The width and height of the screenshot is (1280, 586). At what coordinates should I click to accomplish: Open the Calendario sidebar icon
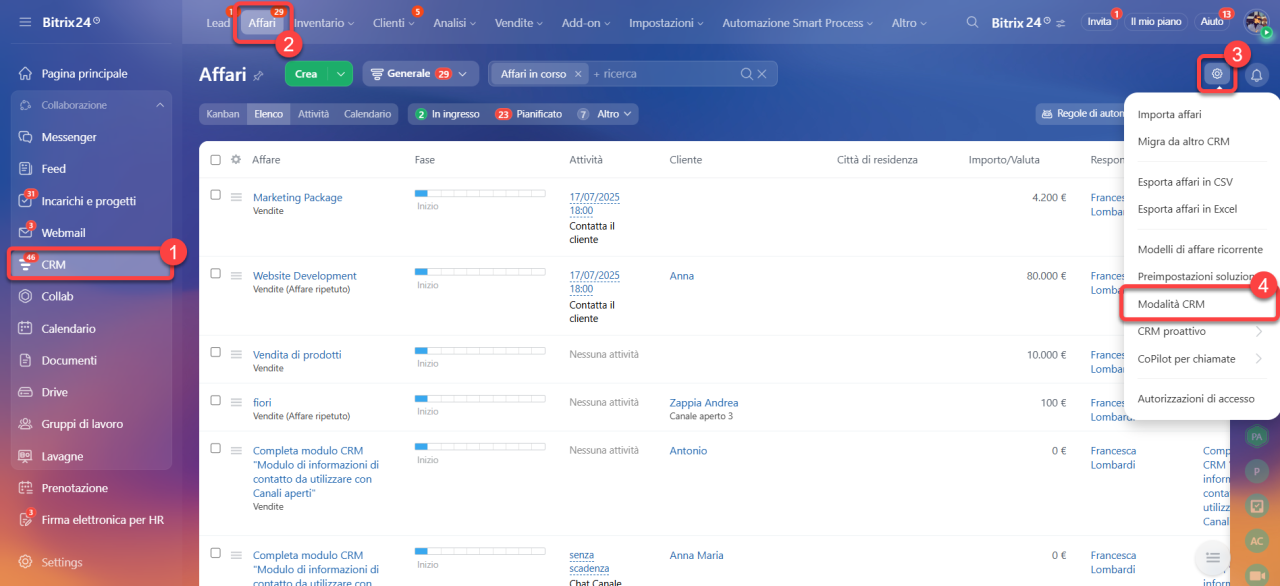[x=25, y=329]
